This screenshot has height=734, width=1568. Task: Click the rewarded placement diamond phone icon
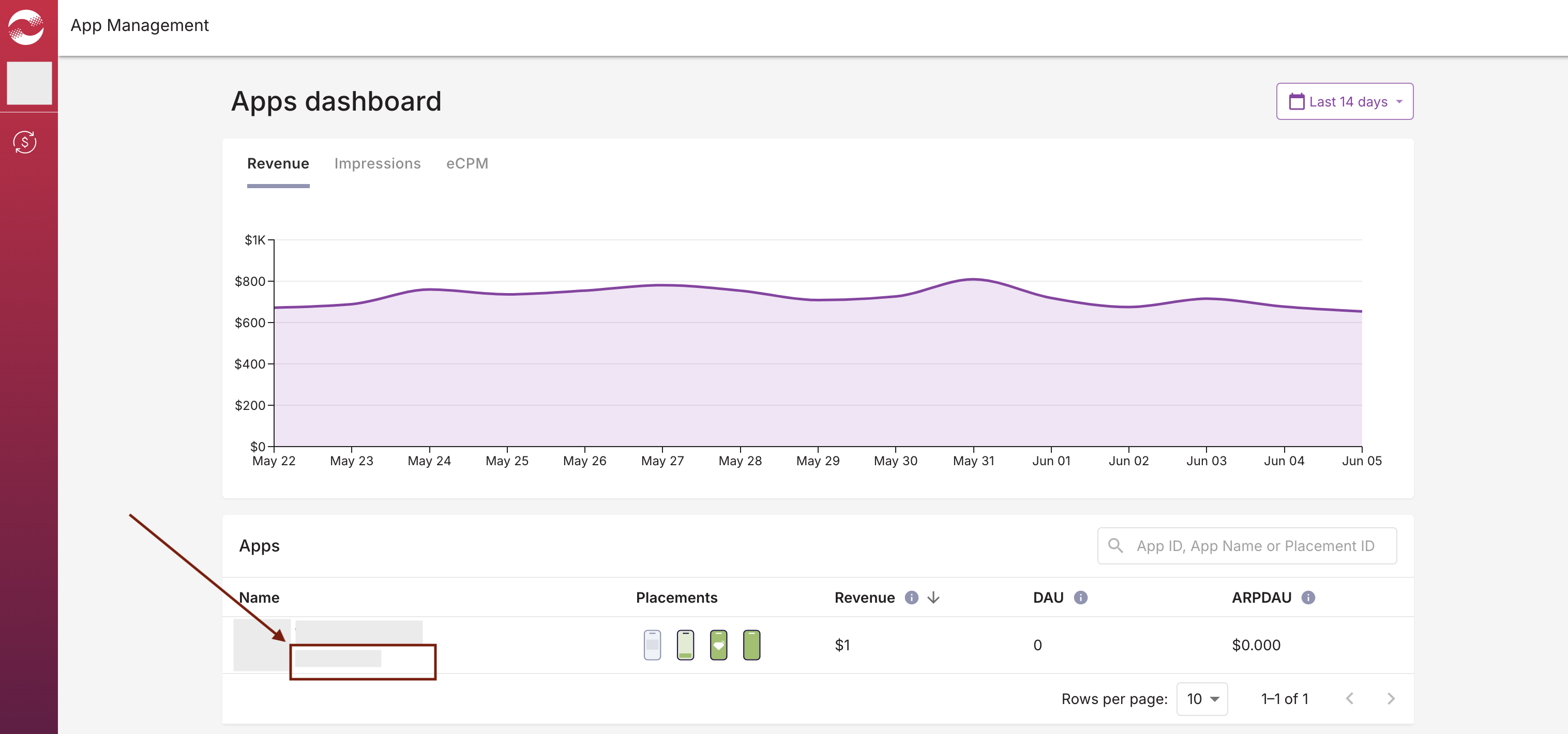point(718,645)
